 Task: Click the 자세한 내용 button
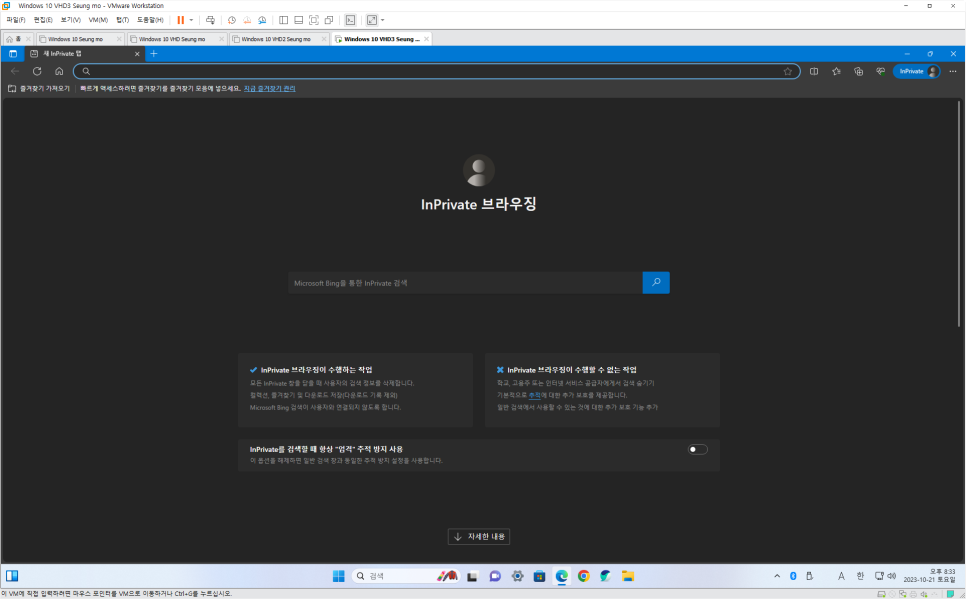click(x=479, y=537)
